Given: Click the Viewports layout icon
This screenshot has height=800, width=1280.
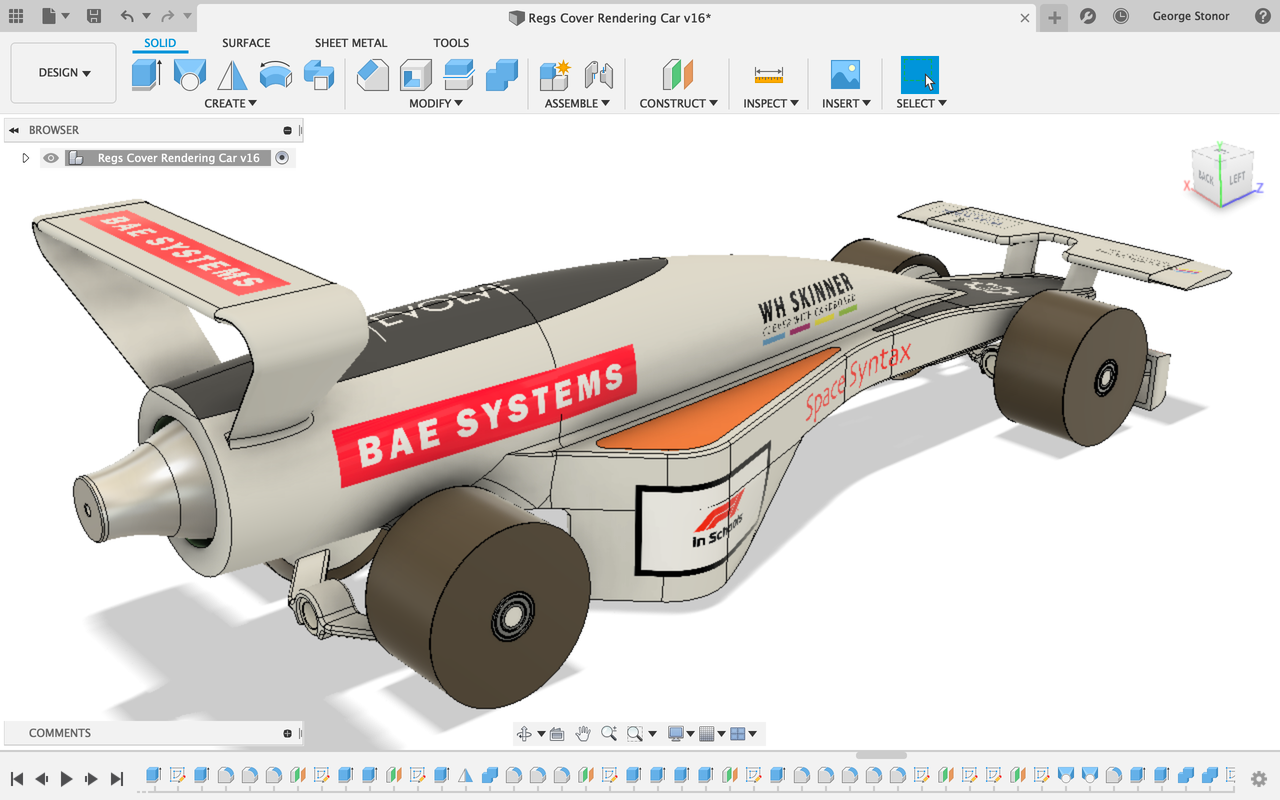Looking at the screenshot, I should click(738, 734).
